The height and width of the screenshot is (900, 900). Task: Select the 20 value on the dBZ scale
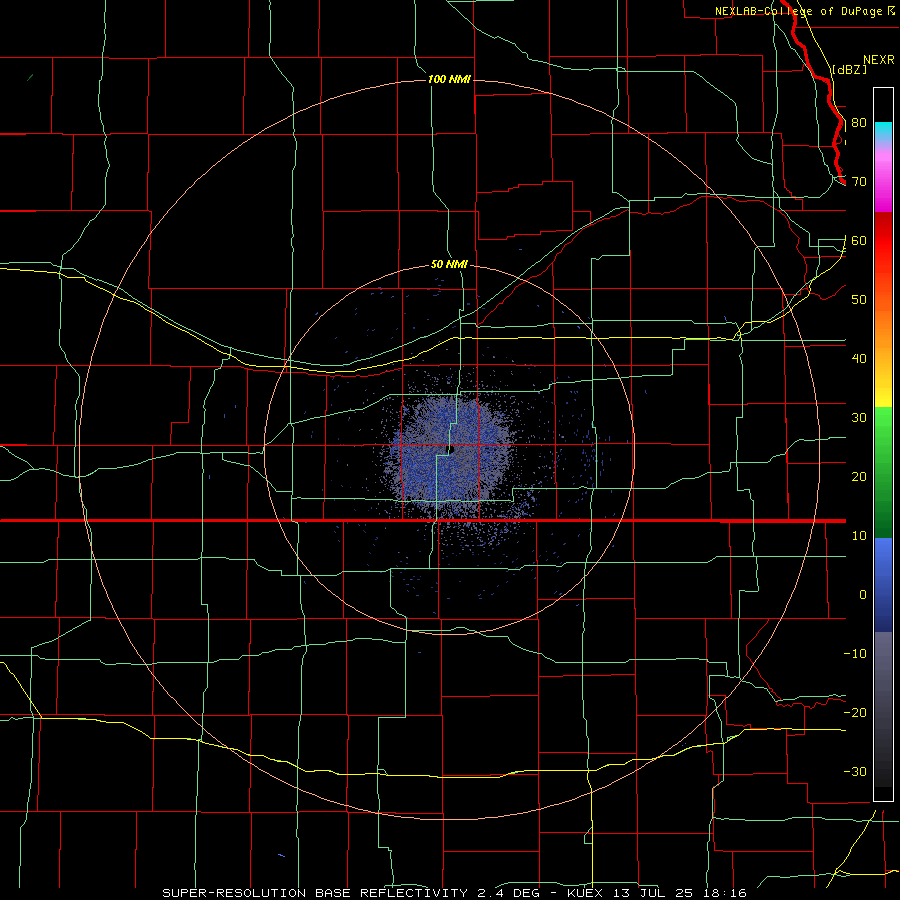[x=859, y=476]
